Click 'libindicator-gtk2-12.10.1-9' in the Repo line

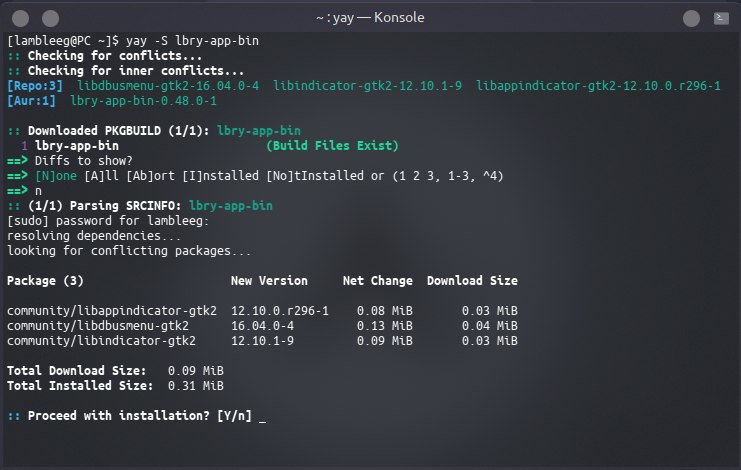click(367, 86)
